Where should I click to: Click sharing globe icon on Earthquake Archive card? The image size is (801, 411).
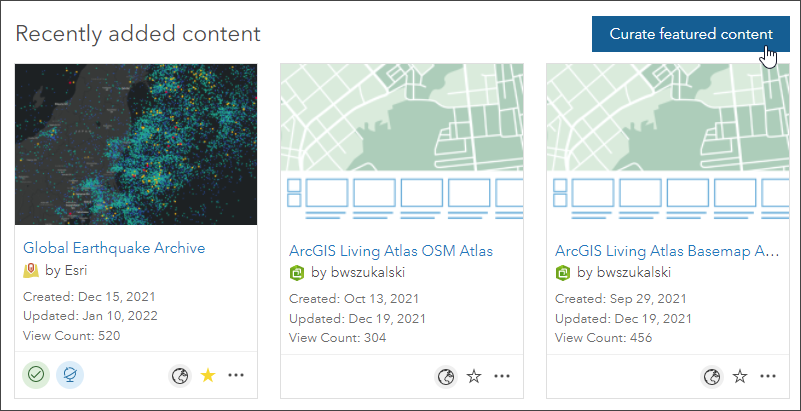click(x=180, y=376)
